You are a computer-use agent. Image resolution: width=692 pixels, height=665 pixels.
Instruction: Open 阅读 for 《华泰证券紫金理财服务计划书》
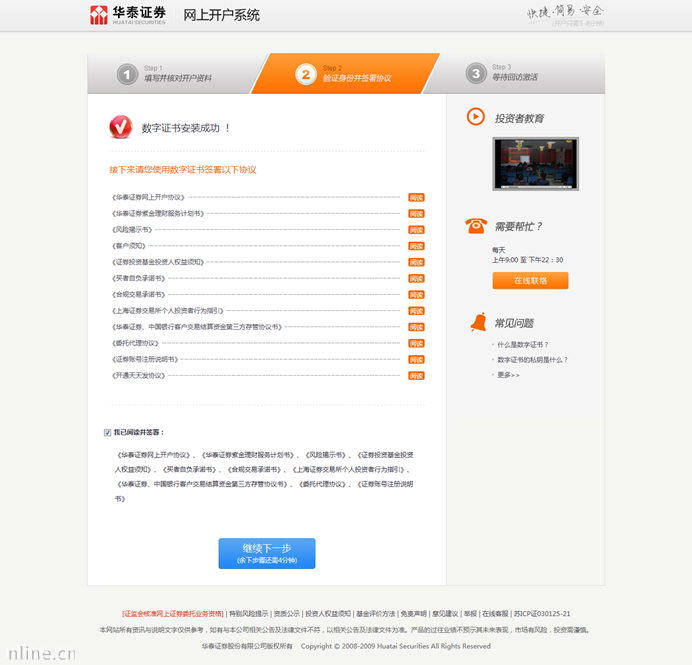416,214
